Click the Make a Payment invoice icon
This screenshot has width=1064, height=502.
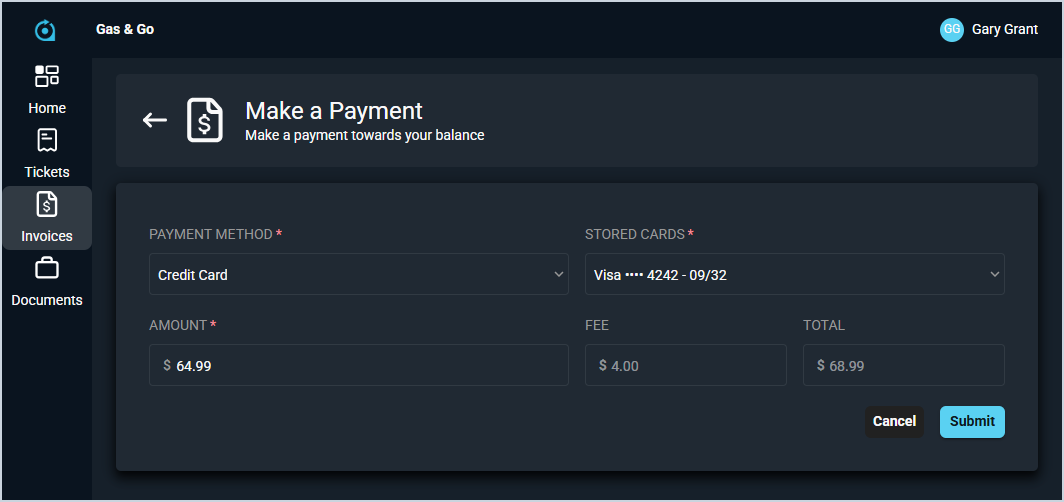click(205, 120)
